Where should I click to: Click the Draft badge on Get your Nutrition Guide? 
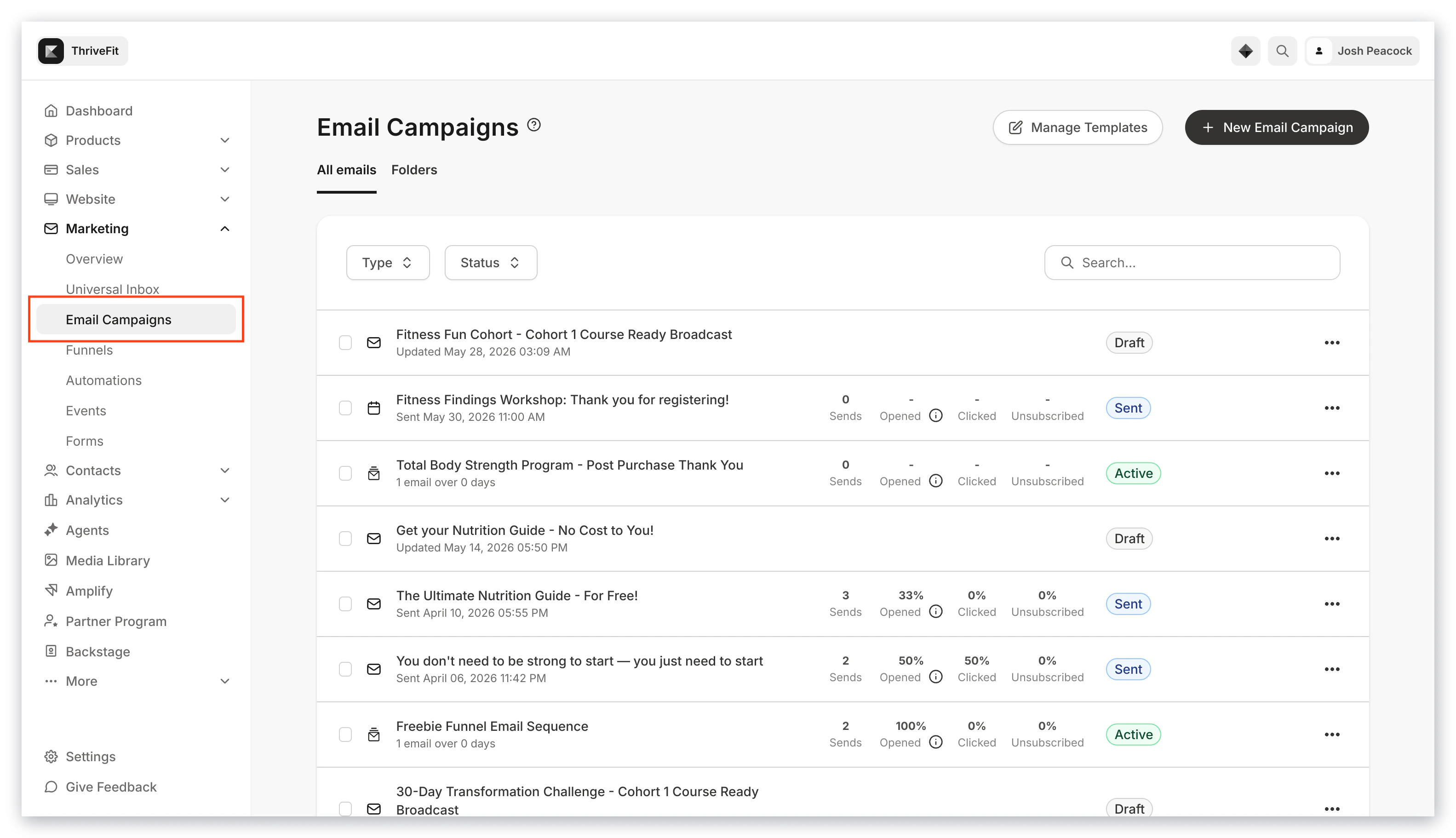click(x=1129, y=539)
